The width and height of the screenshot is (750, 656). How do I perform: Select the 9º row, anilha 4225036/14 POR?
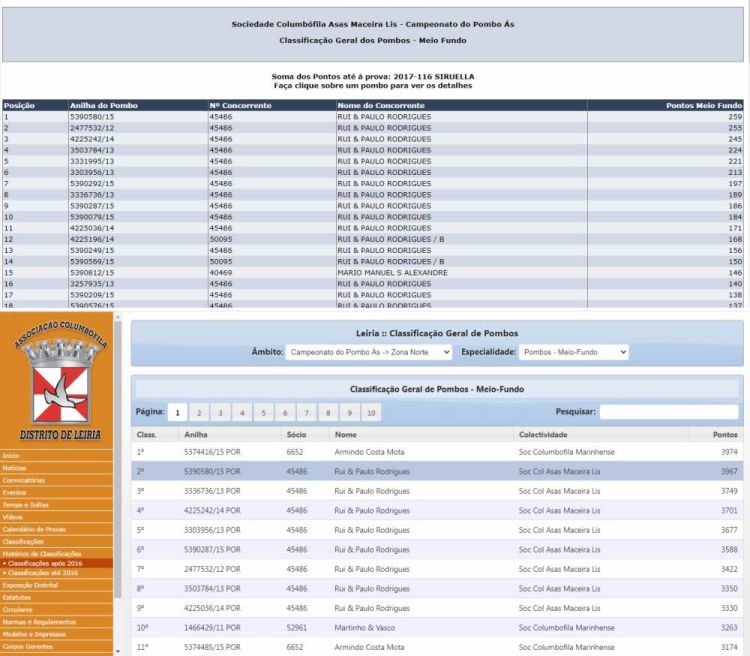pos(437,608)
